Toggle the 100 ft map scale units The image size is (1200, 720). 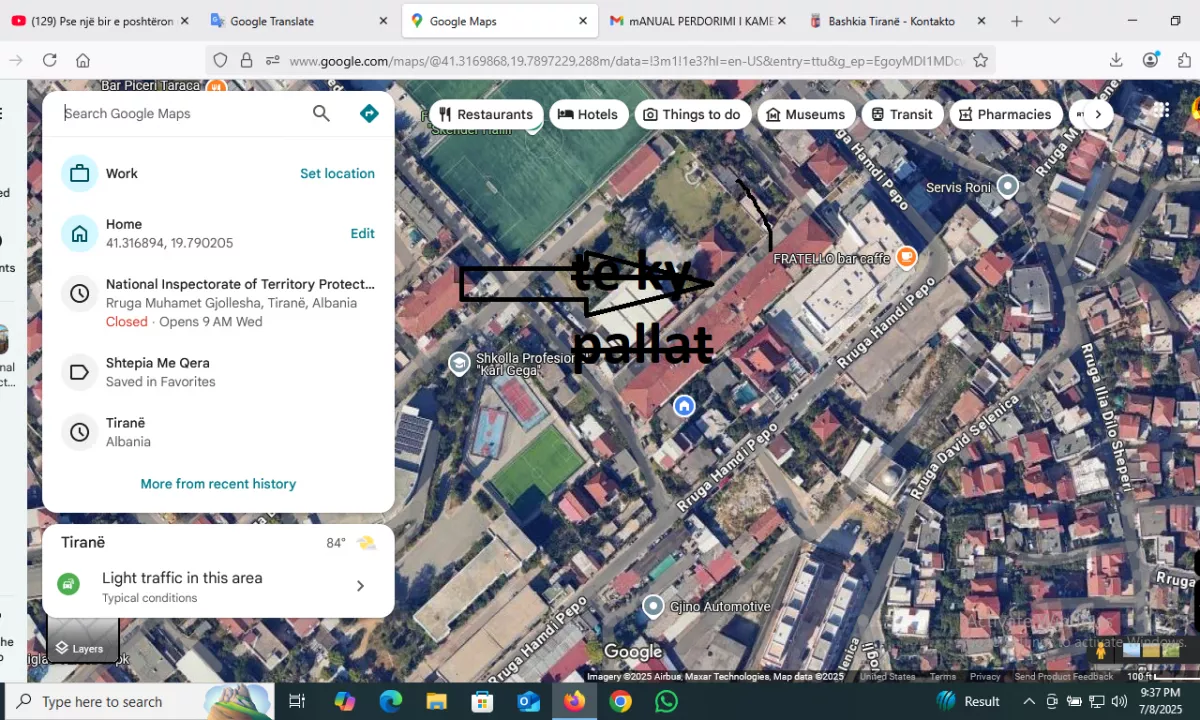tap(1160, 677)
